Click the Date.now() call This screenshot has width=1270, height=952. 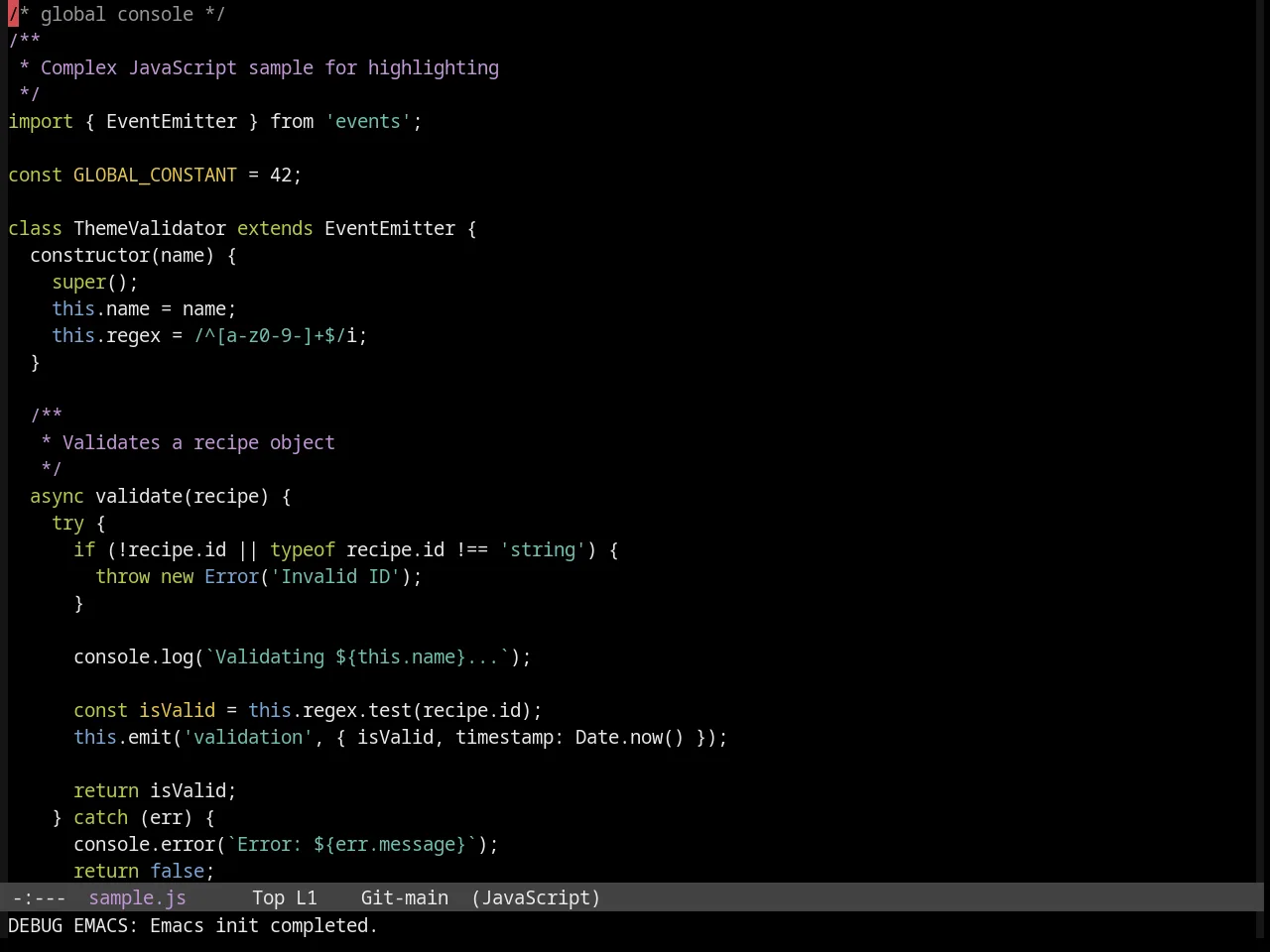(x=630, y=737)
